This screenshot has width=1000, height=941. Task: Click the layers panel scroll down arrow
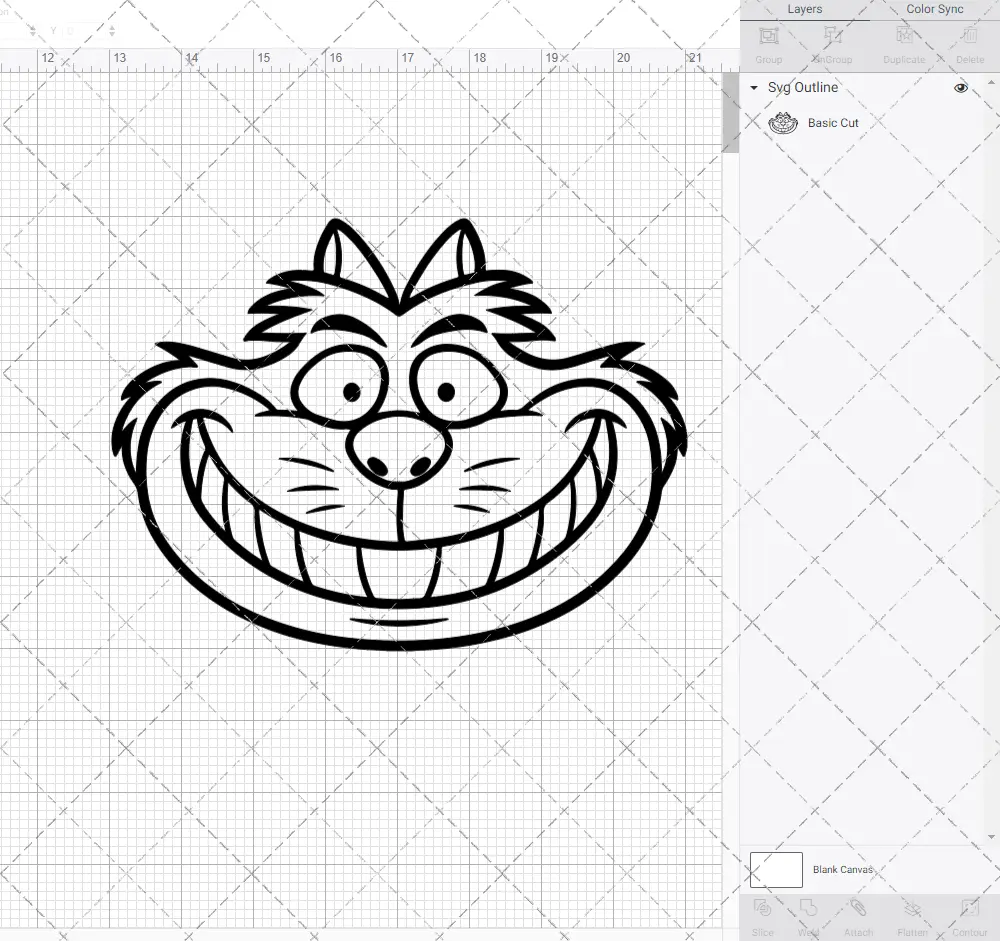coord(990,837)
